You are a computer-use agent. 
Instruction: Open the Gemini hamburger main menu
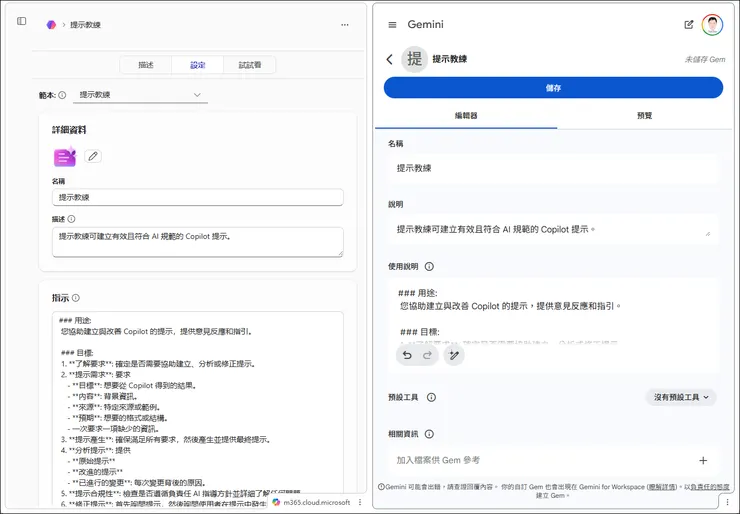pyautogui.click(x=392, y=25)
